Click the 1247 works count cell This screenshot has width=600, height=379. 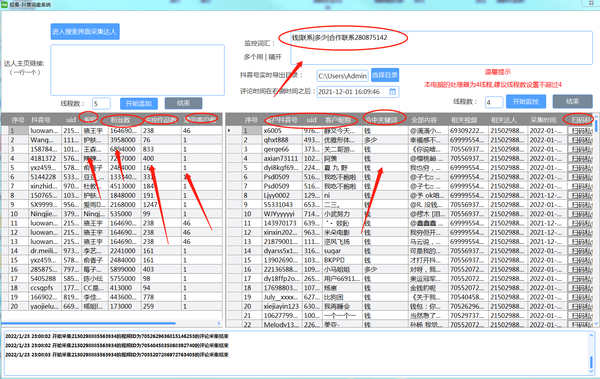(161, 204)
